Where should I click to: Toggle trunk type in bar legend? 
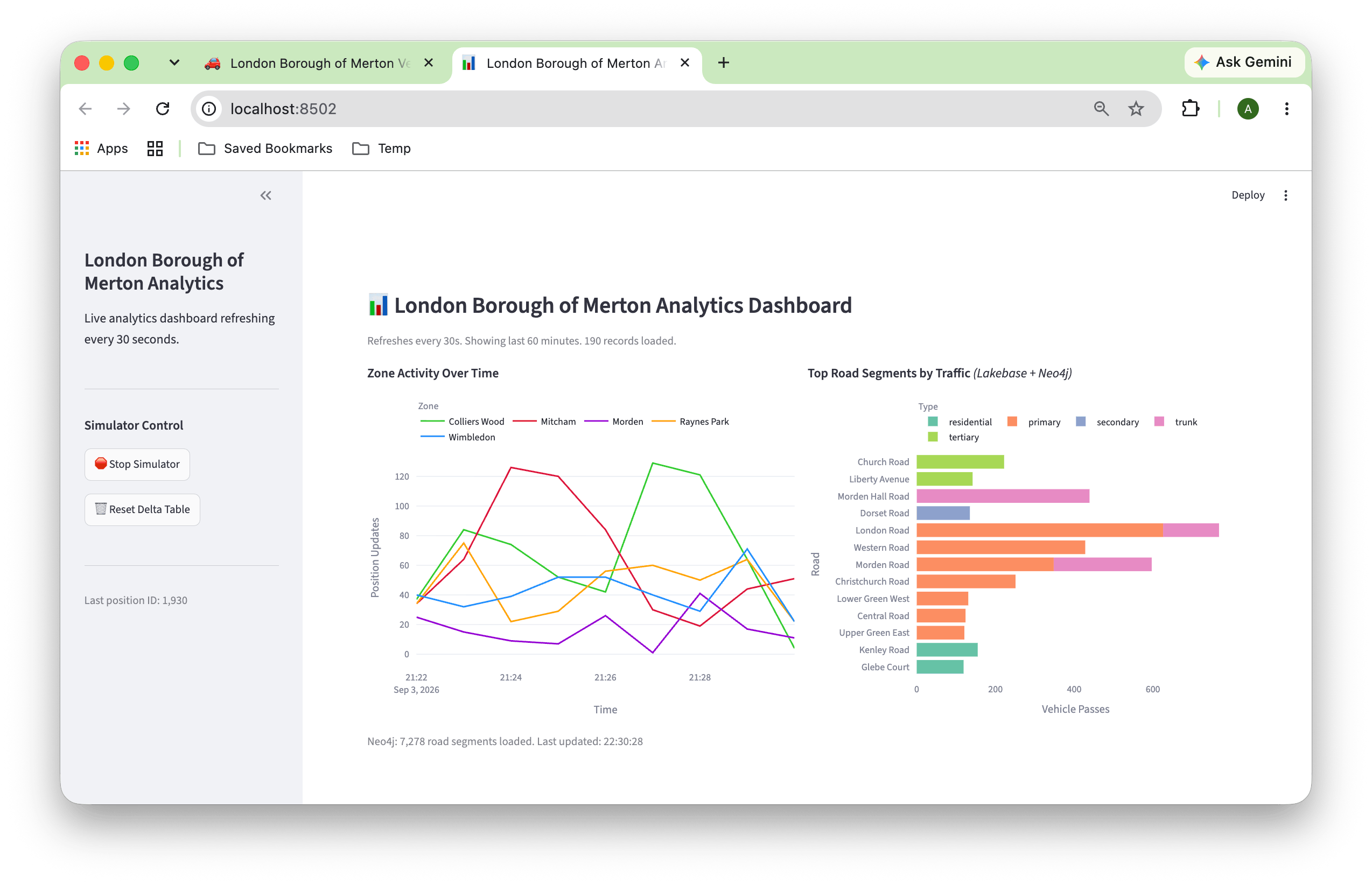1175,422
